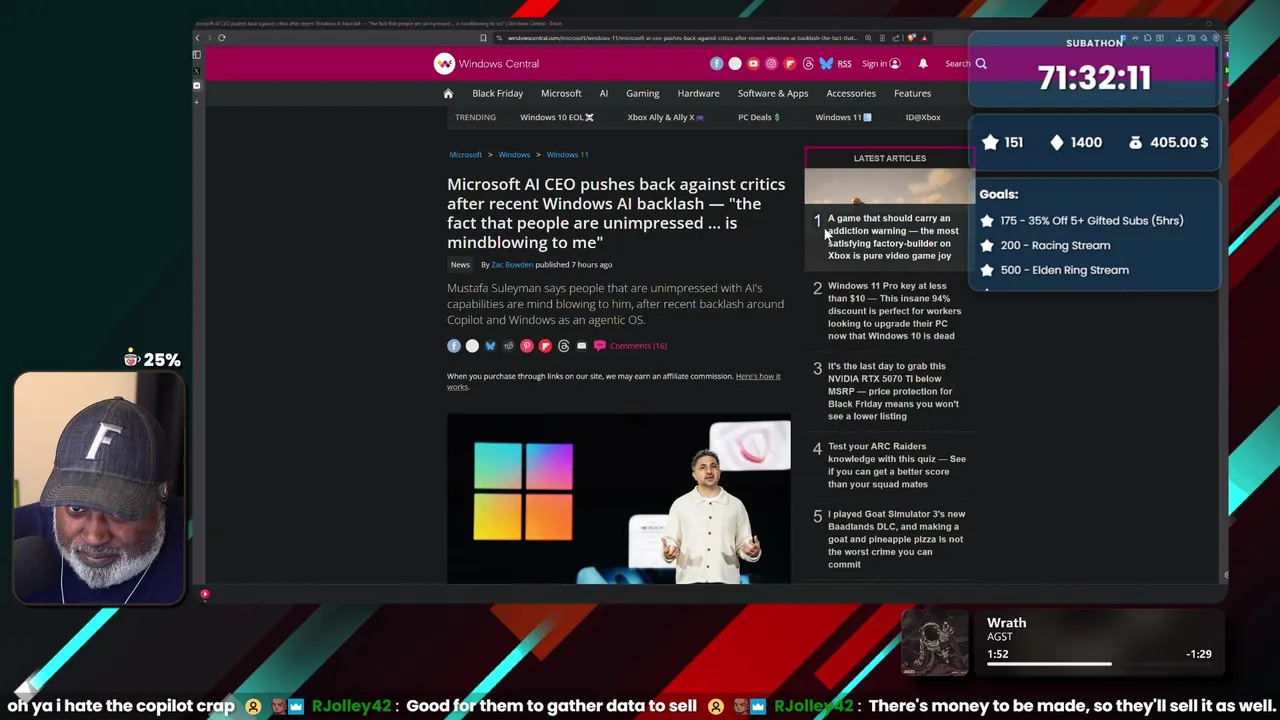Viewport: 1280px width, 720px height.
Task: Click Sign in with profile icon
Action: pos(881,64)
